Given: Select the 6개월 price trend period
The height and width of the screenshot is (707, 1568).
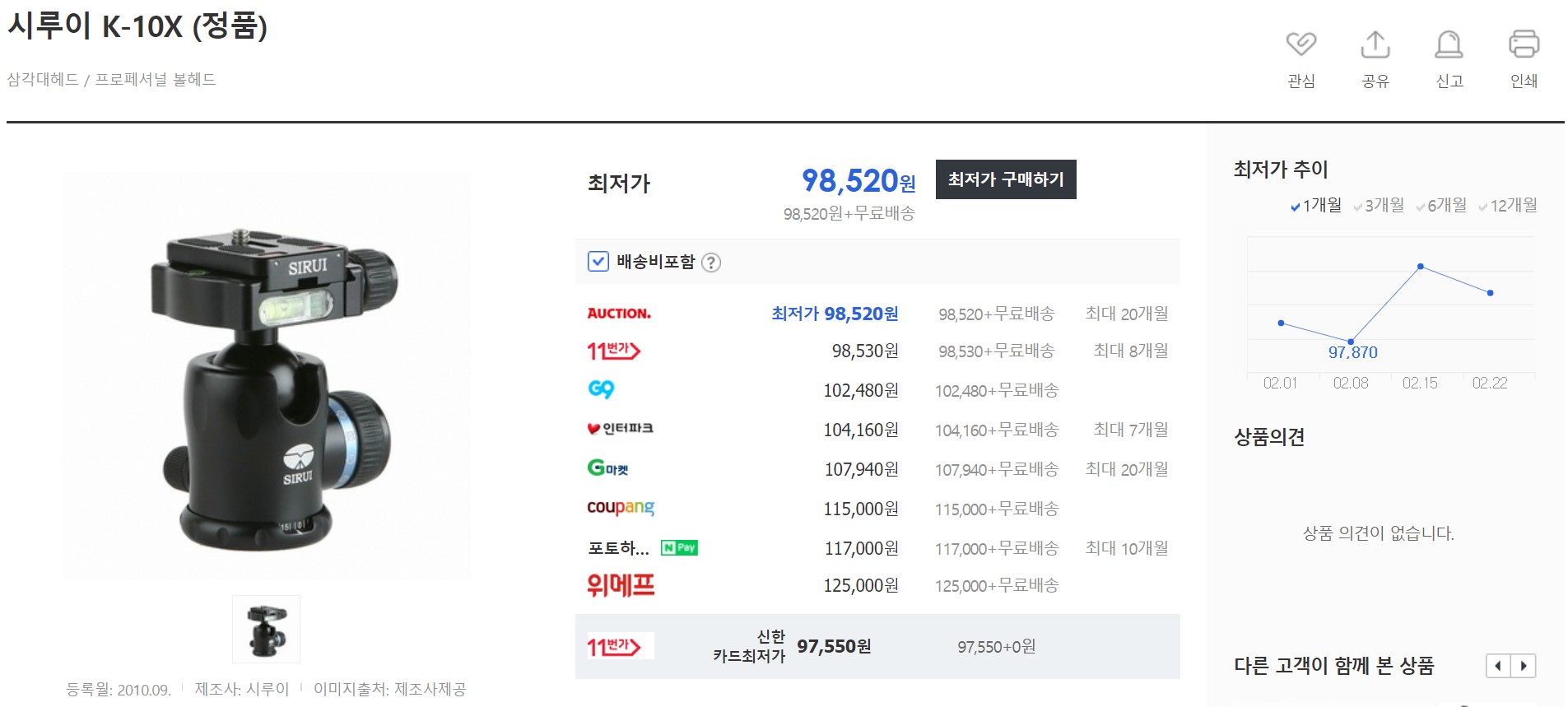Looking at the screenshot, I should 1441,205.
